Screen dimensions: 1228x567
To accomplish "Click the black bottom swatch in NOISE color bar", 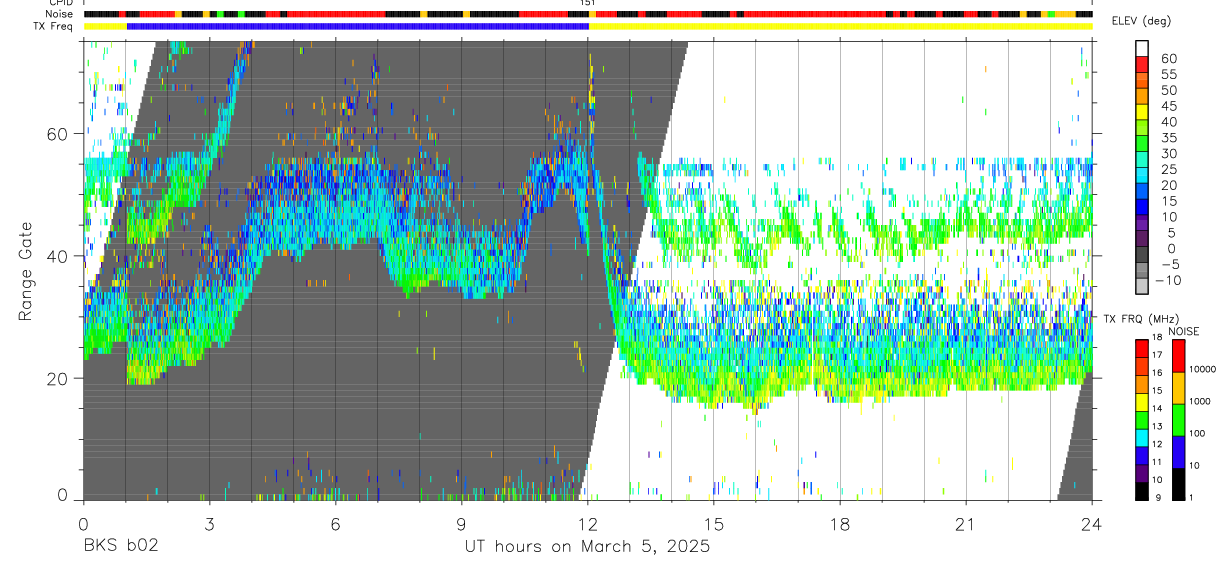I will click(x=1179, y=484).
